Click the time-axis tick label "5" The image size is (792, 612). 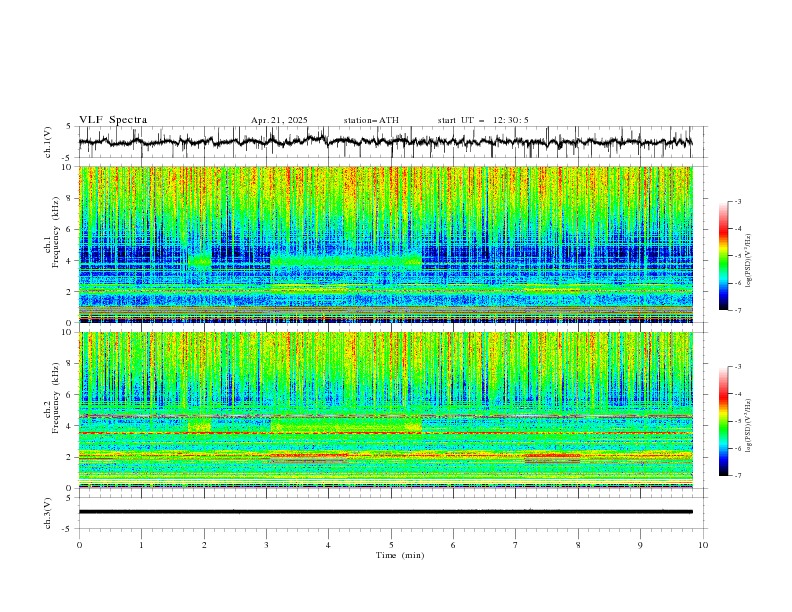click(x=391, y=545)
